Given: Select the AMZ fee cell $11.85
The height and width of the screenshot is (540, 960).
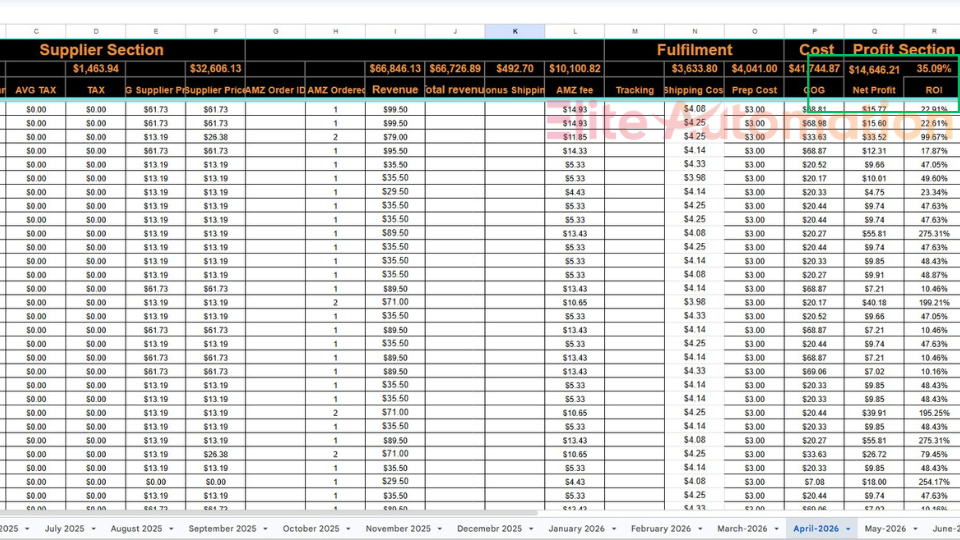Looking at the screenshot, I should click(574, 137).
